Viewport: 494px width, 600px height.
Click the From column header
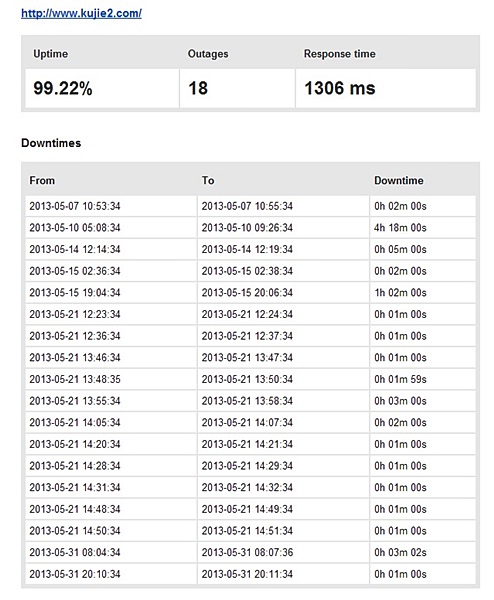(42, 180)
